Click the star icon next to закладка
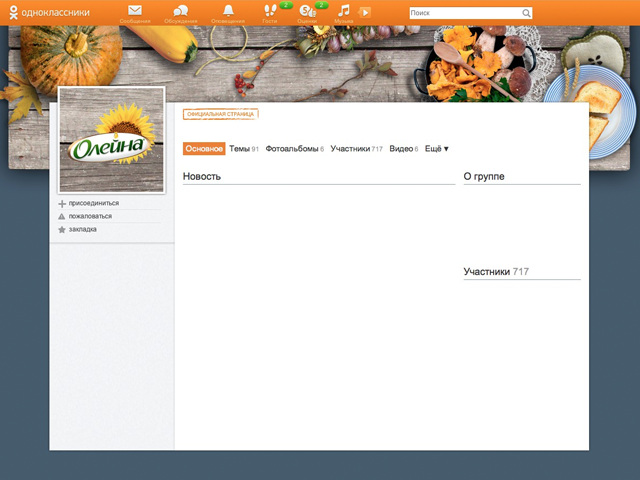The width and height of the screenshot is (640, 480). point(62,229)
